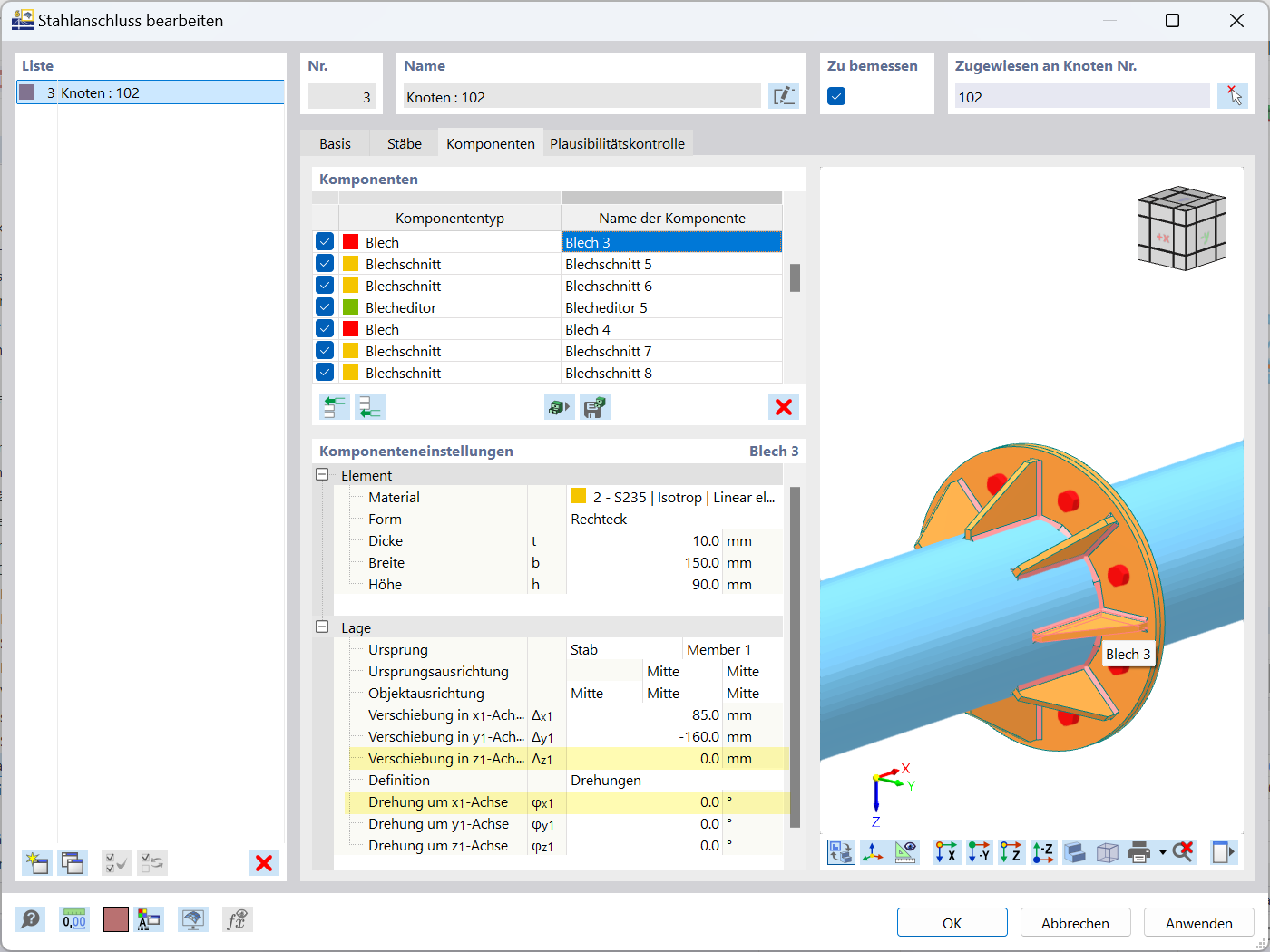Screen dimensions: 1270x952
Task: Click the second green insert-component icon under the component table
Action: [369, 407]
